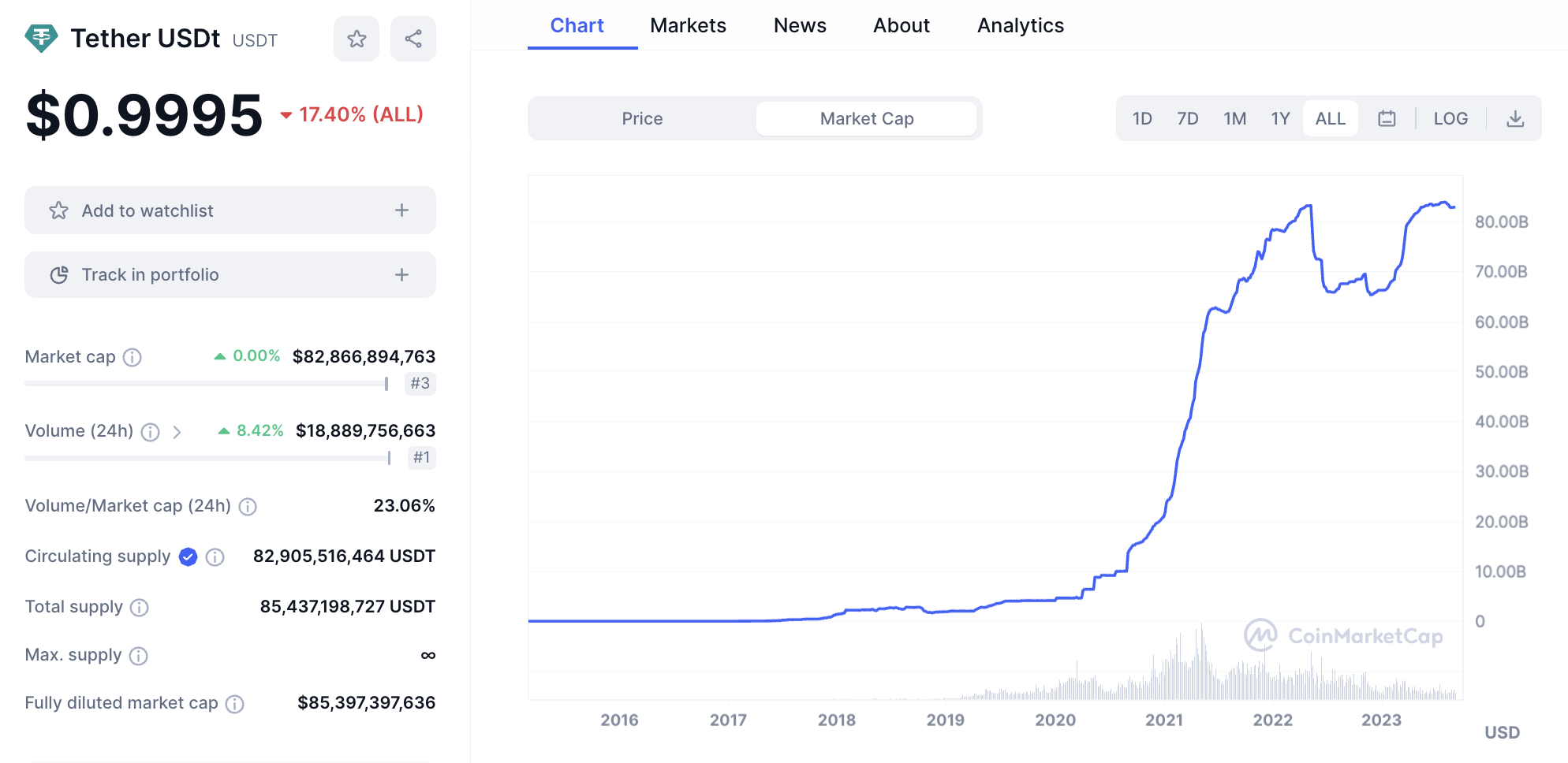The width and height of the screenshot is (1568, 763).
Task: Click the star favorite icon near title
Action: tap(357, 39)
